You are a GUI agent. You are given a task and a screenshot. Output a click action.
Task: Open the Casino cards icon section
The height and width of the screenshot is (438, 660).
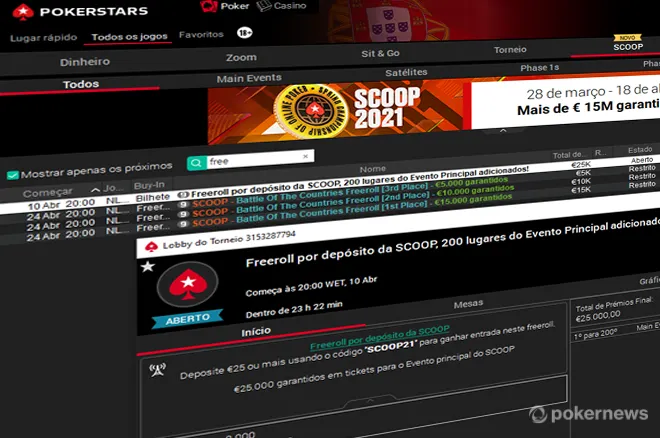click(263, 6)
